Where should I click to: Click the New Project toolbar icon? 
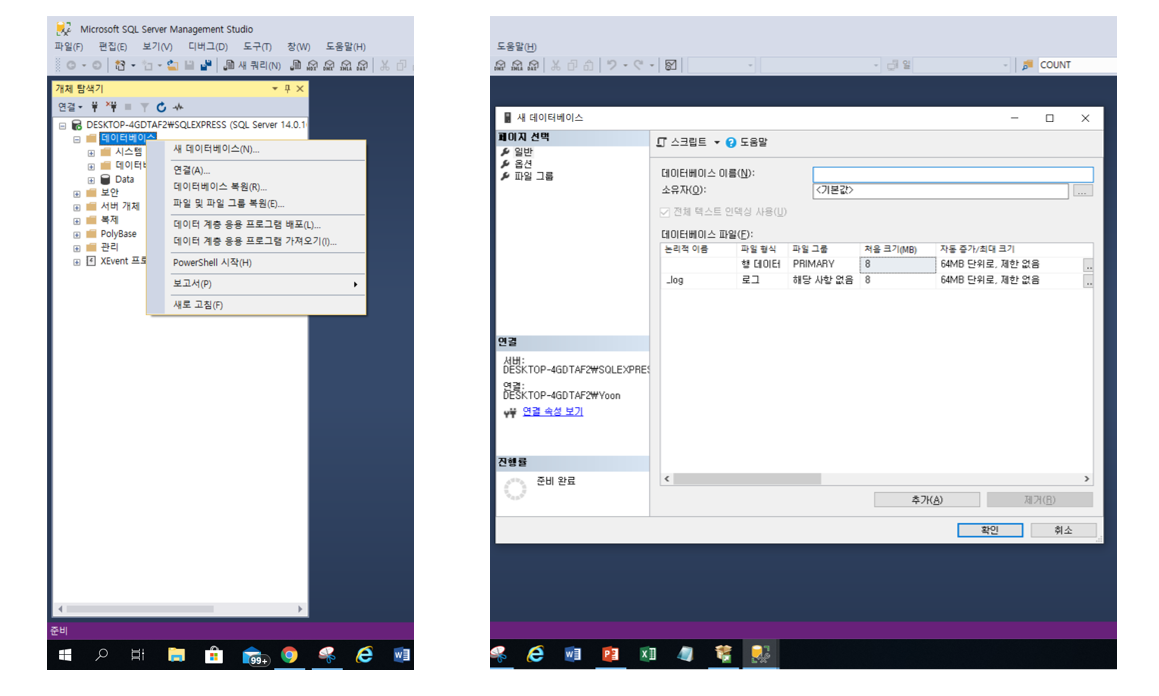click(120, 65)
